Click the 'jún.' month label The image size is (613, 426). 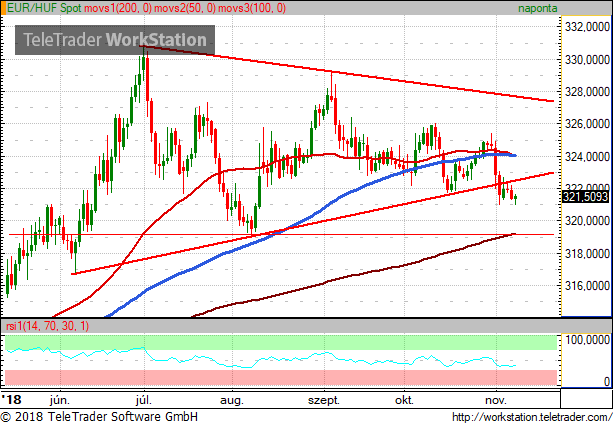coord(60,400)
